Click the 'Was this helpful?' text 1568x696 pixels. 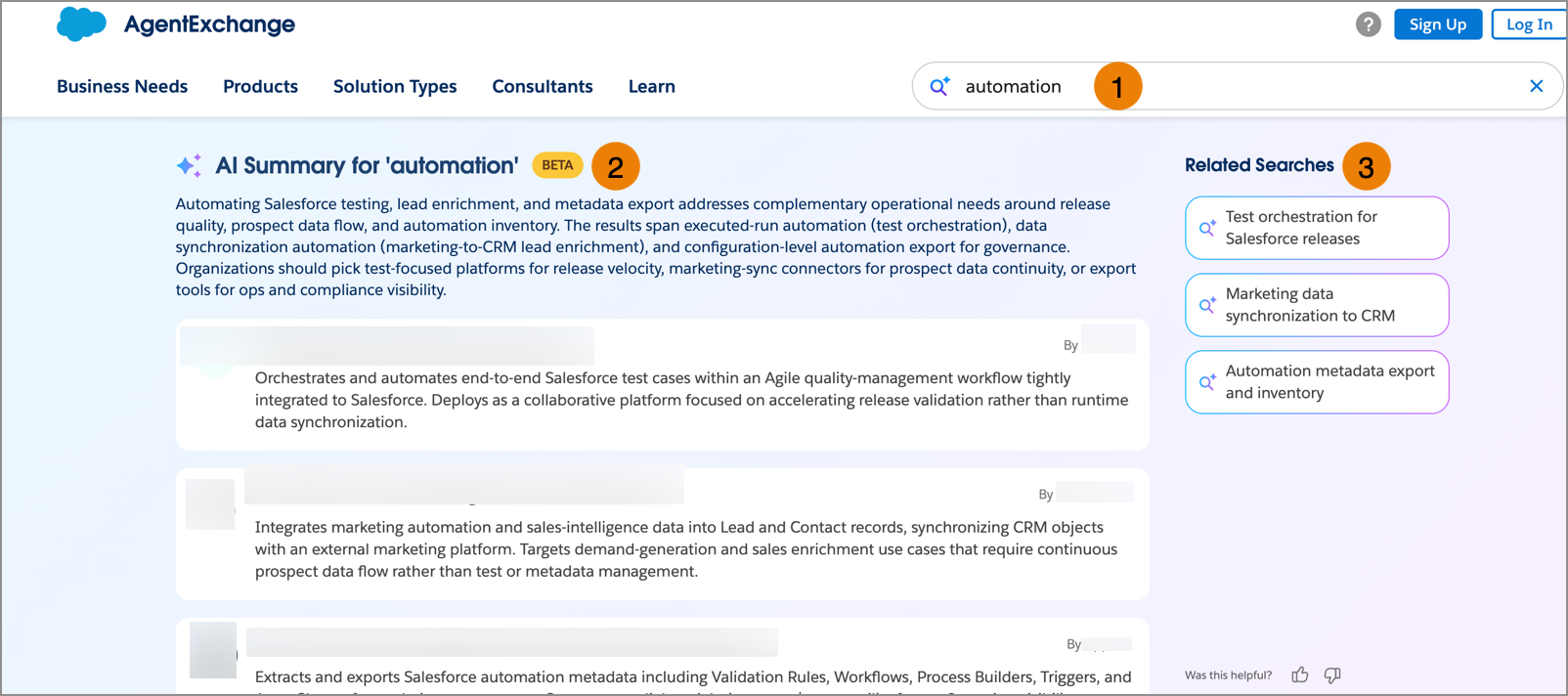[x=1228, y=674]
